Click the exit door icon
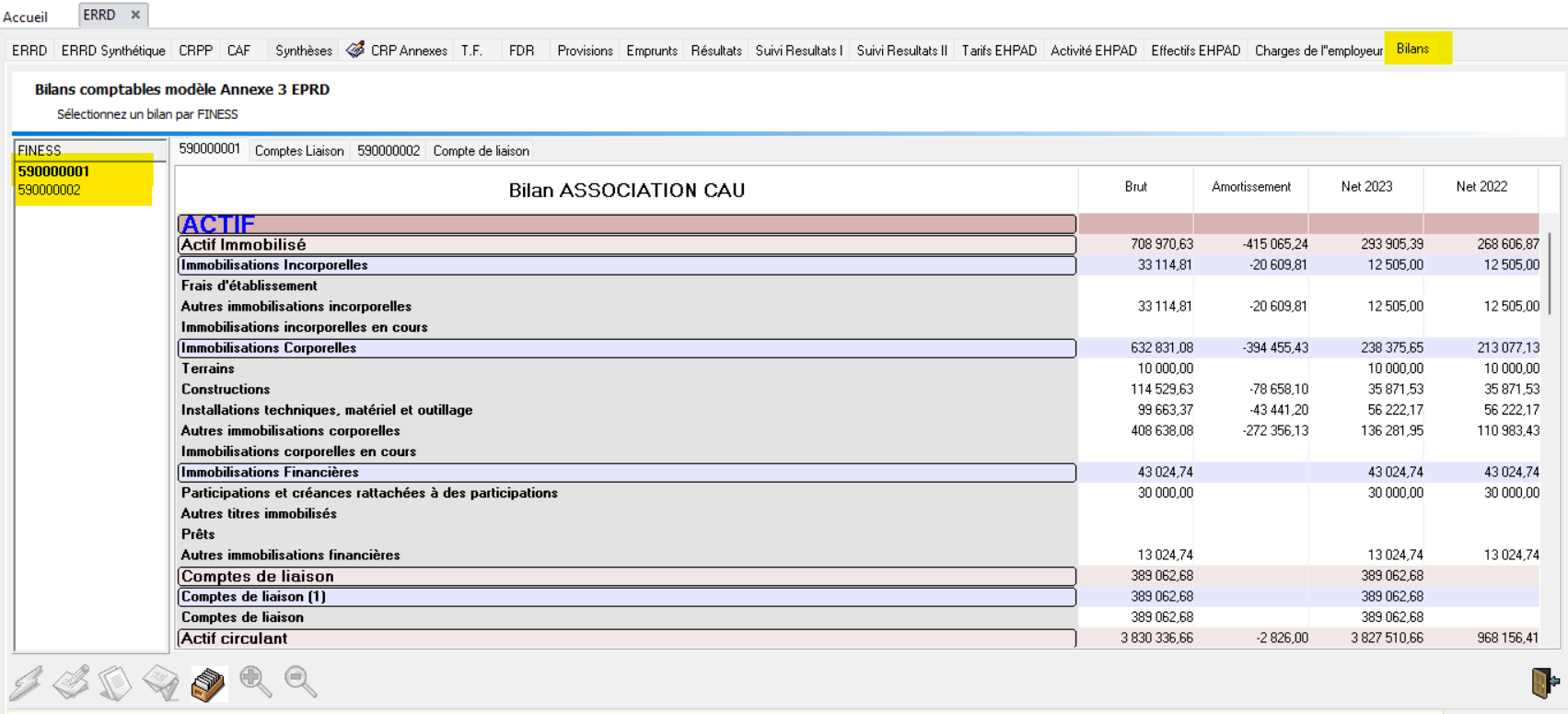Image resolution: width=1568 pixels, height=714 pixels. point(1545,683)
